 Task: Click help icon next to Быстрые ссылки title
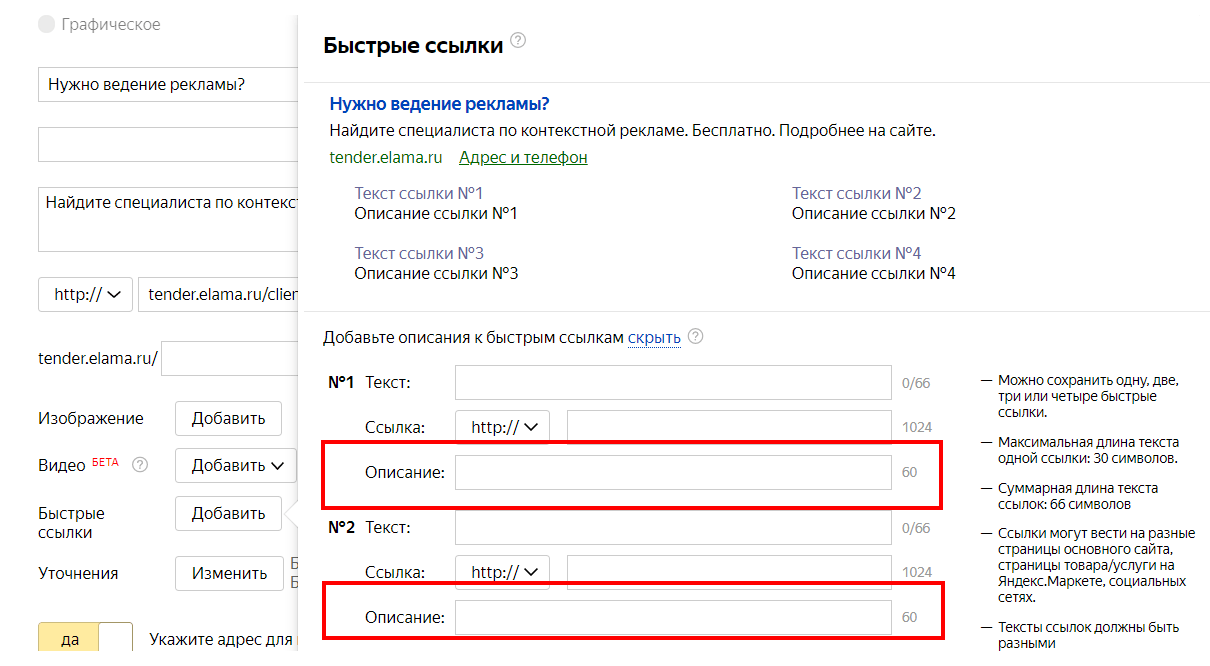pos(518,41)
